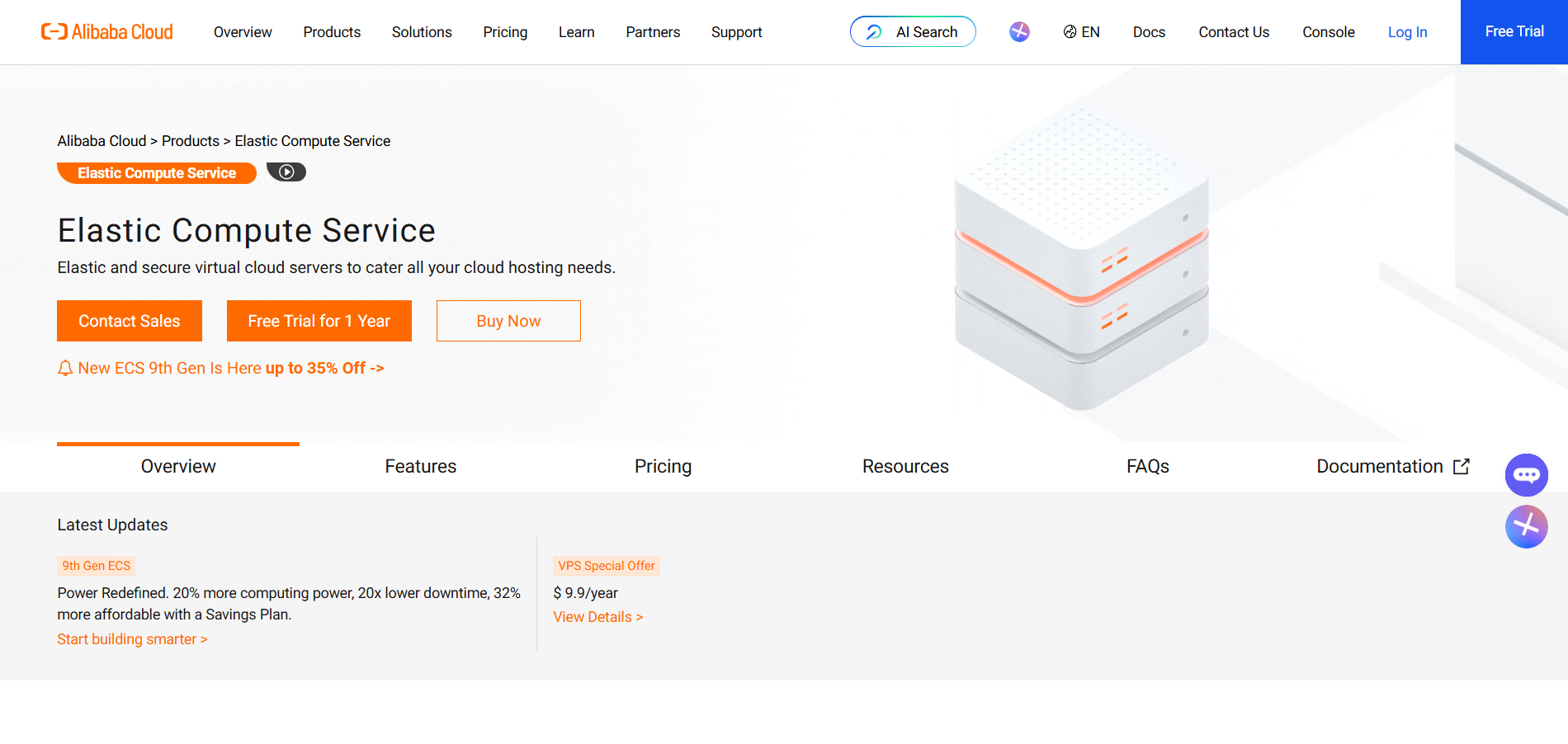View details of the VPS Special Offer
Viewport: 1568px width, 744px height.
[597, 616]
